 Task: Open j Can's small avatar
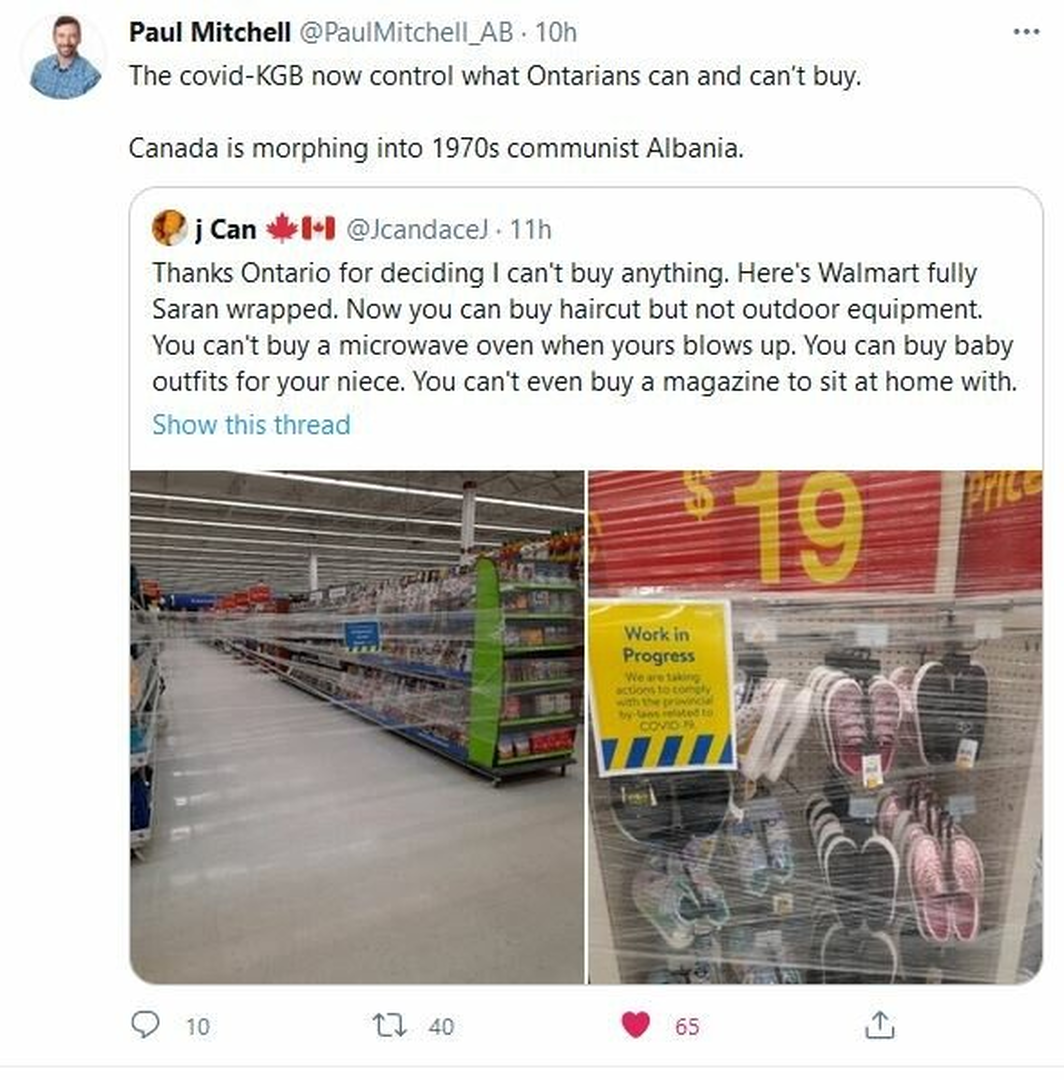(169, 228)
